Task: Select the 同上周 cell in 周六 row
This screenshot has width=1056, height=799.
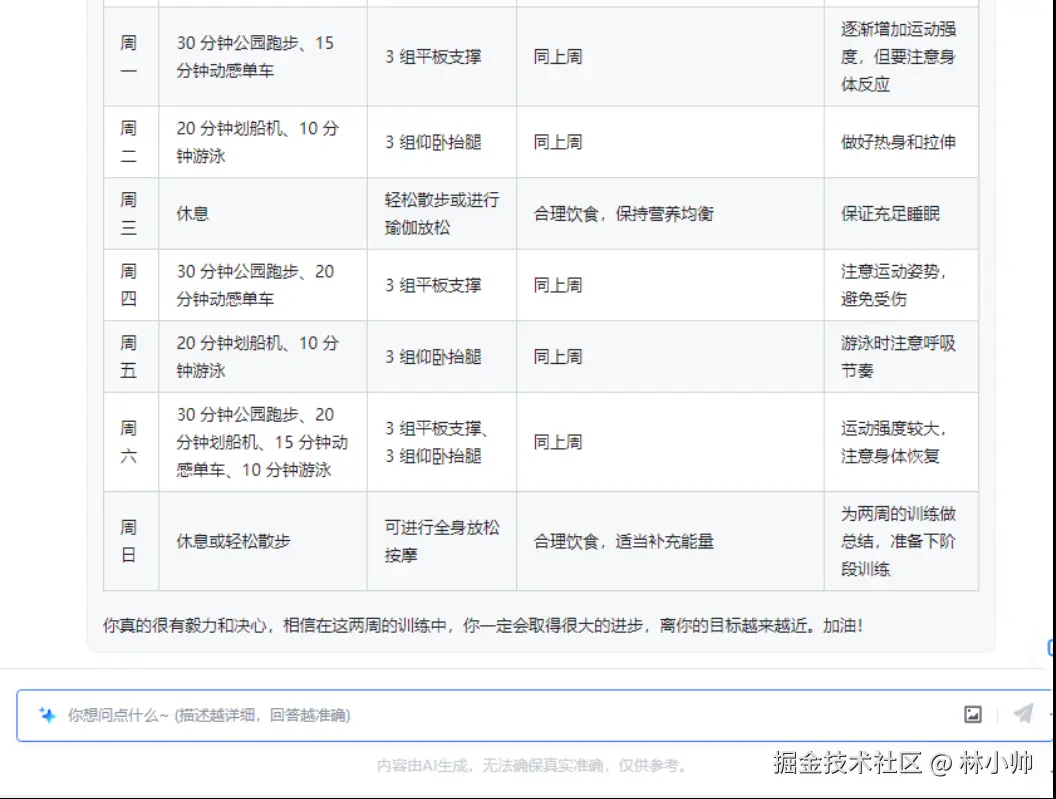Action: [557, 440]
